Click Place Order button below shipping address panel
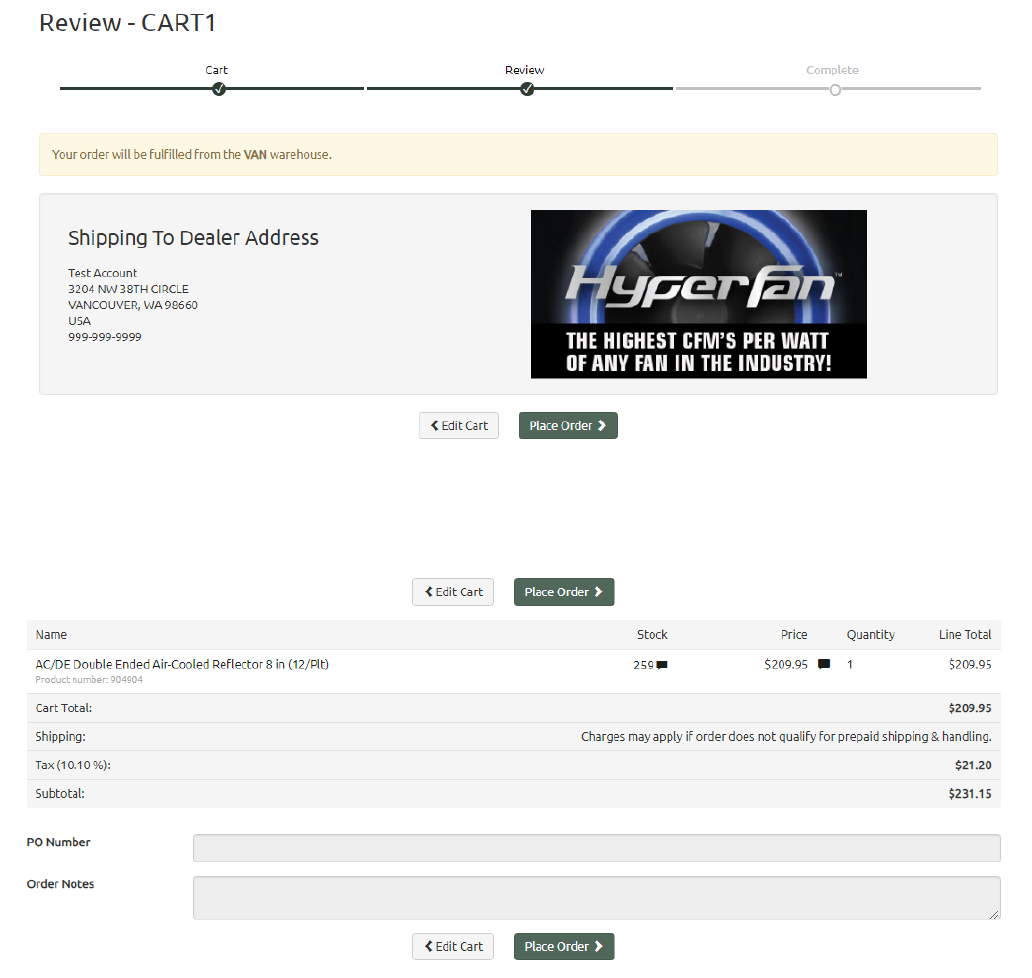 click(x=568, y=425)
